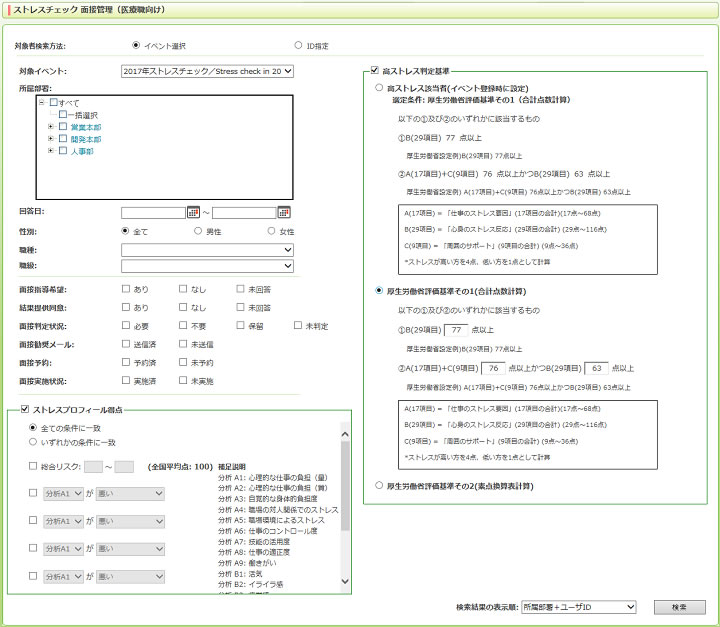
Task: Check 未実施 for 面接実施状況
Action: [183, 380]
